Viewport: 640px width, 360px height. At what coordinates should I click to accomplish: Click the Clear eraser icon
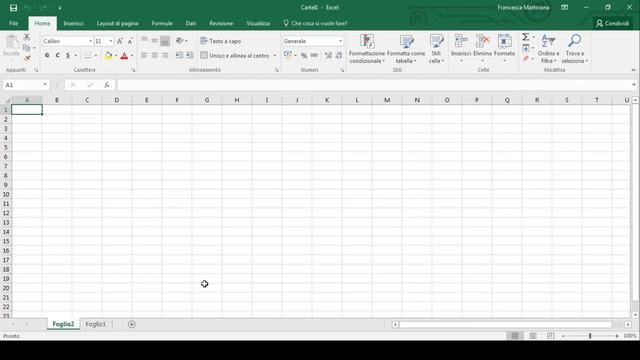click(526, 59)
